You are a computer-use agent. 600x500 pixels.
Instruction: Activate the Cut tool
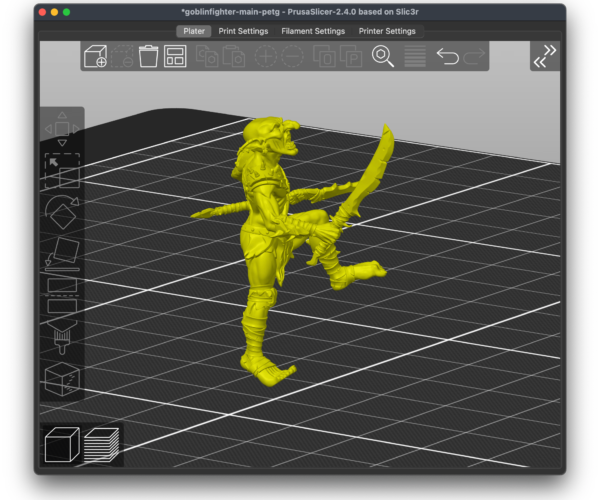[62, 296]
